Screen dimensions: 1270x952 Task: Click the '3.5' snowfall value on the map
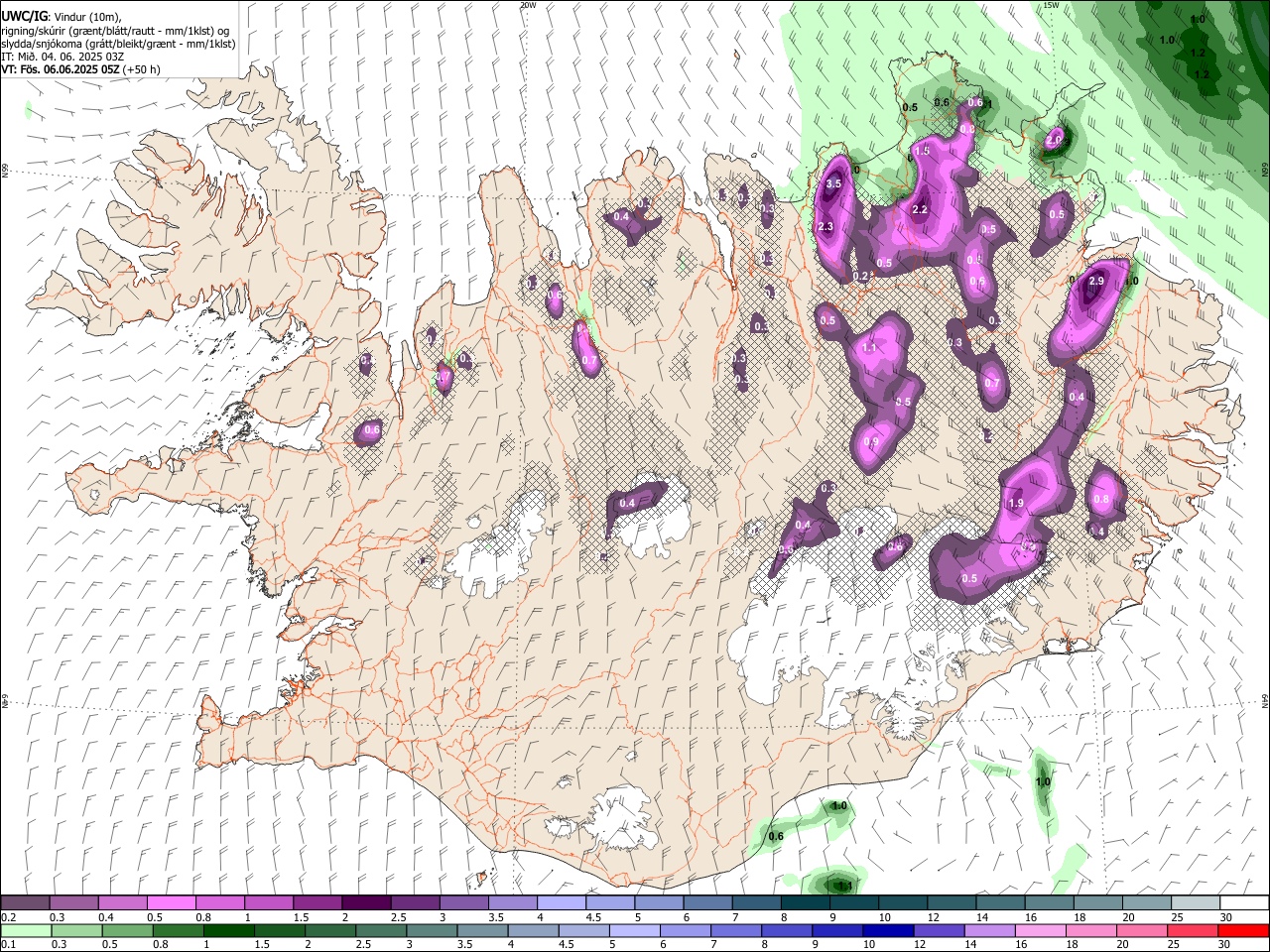tap(833, 183)
